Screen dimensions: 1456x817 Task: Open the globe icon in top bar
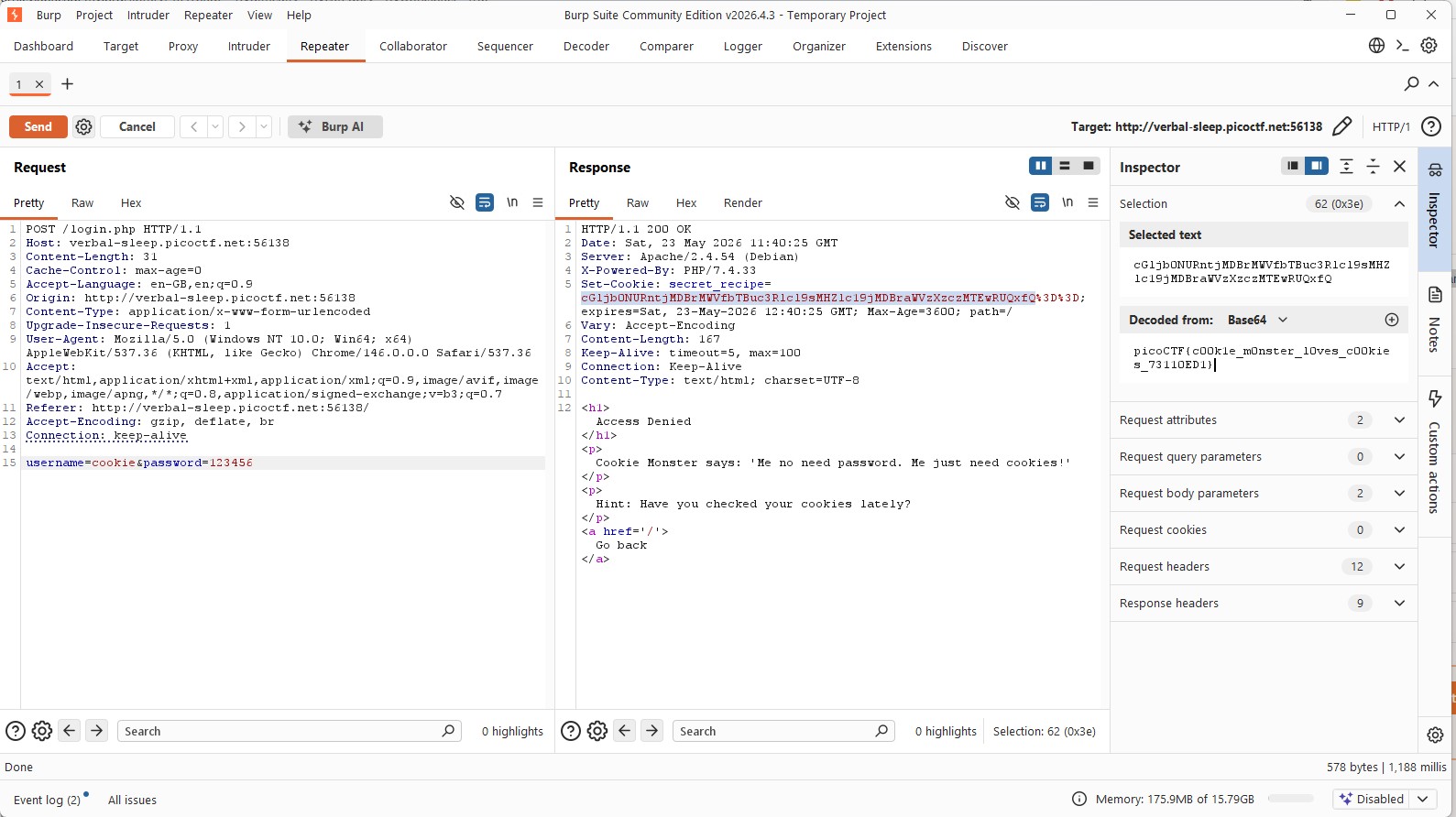coord(1376,46)
